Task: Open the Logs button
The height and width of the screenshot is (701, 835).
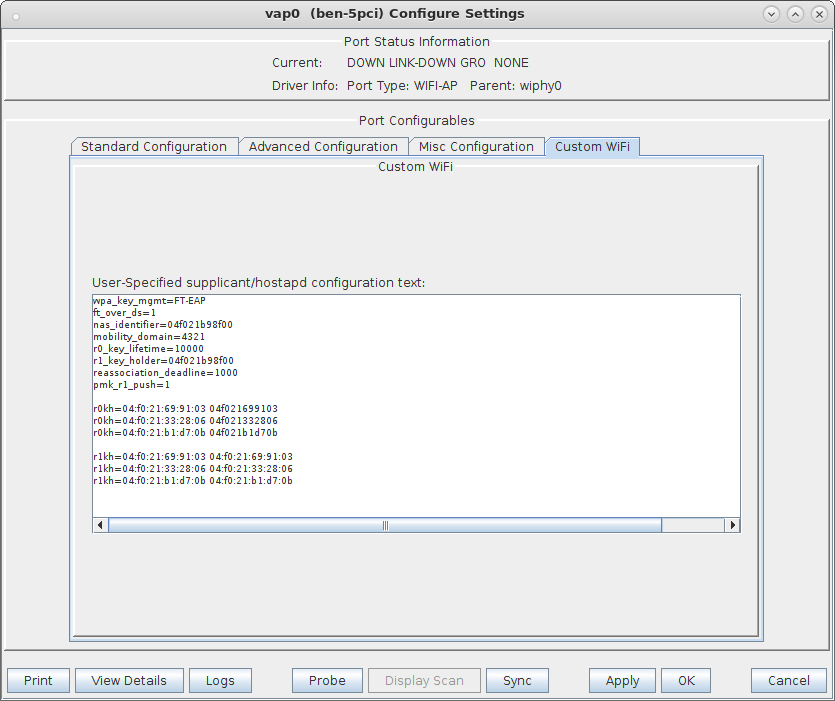Action: 220,681
